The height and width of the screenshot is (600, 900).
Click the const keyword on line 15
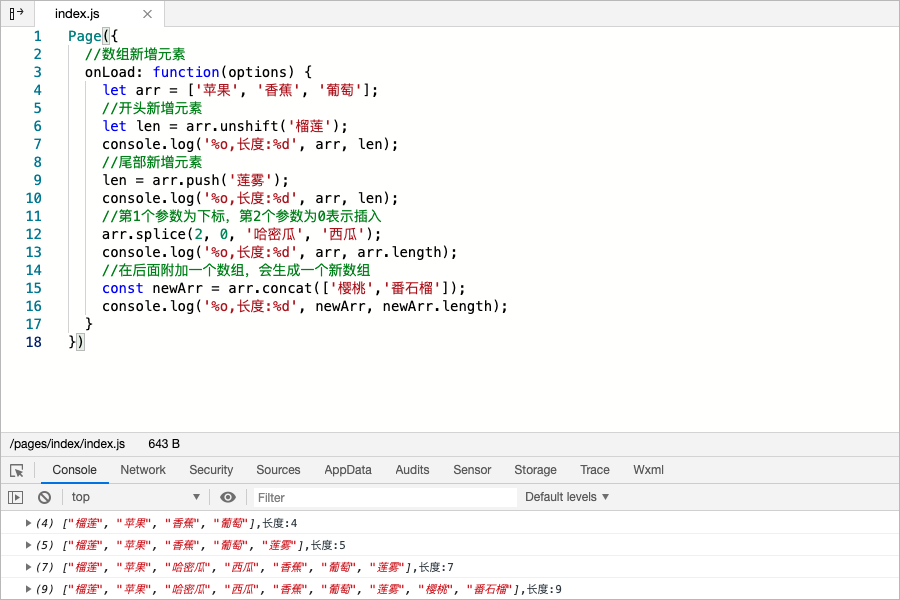122,288
